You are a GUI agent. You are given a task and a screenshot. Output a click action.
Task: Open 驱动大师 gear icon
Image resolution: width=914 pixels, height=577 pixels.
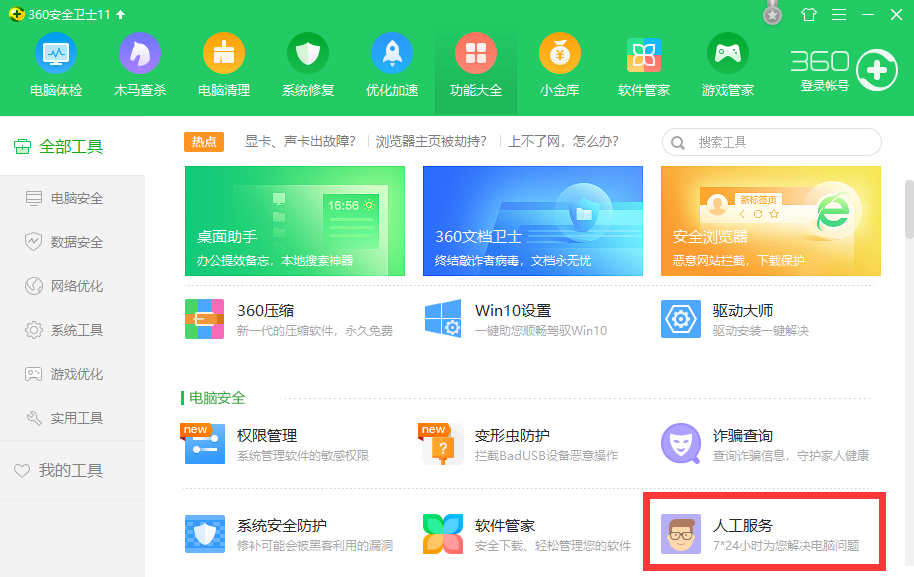click(681, 319)
